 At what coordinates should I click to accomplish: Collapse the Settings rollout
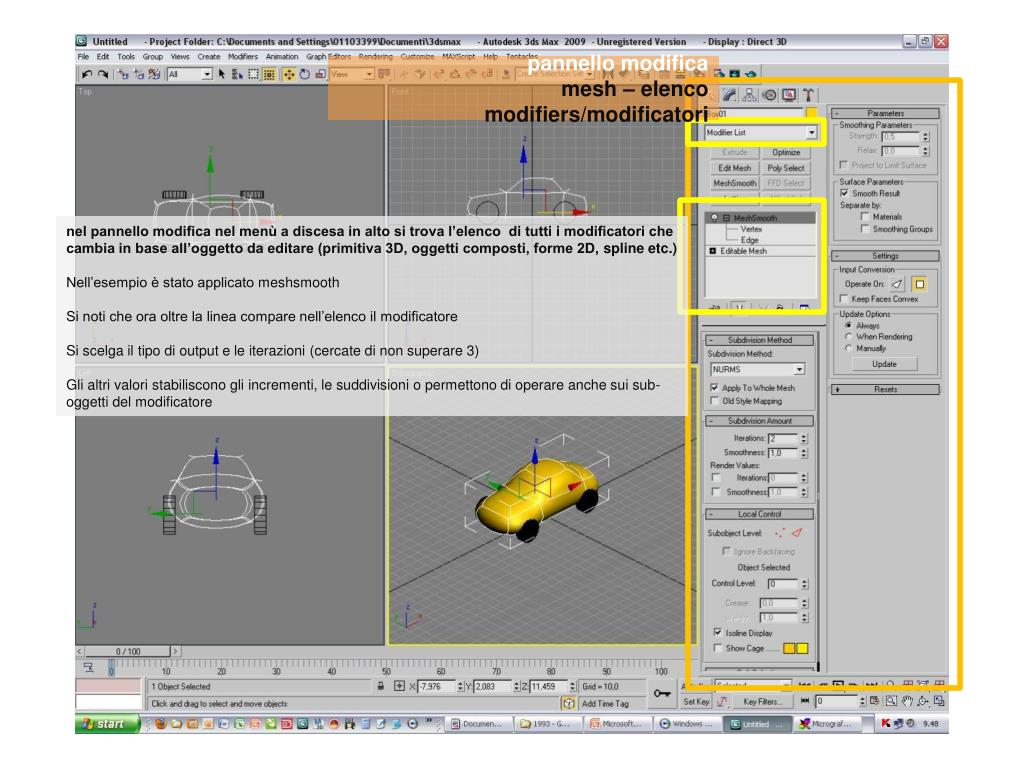tap(886, 256)
